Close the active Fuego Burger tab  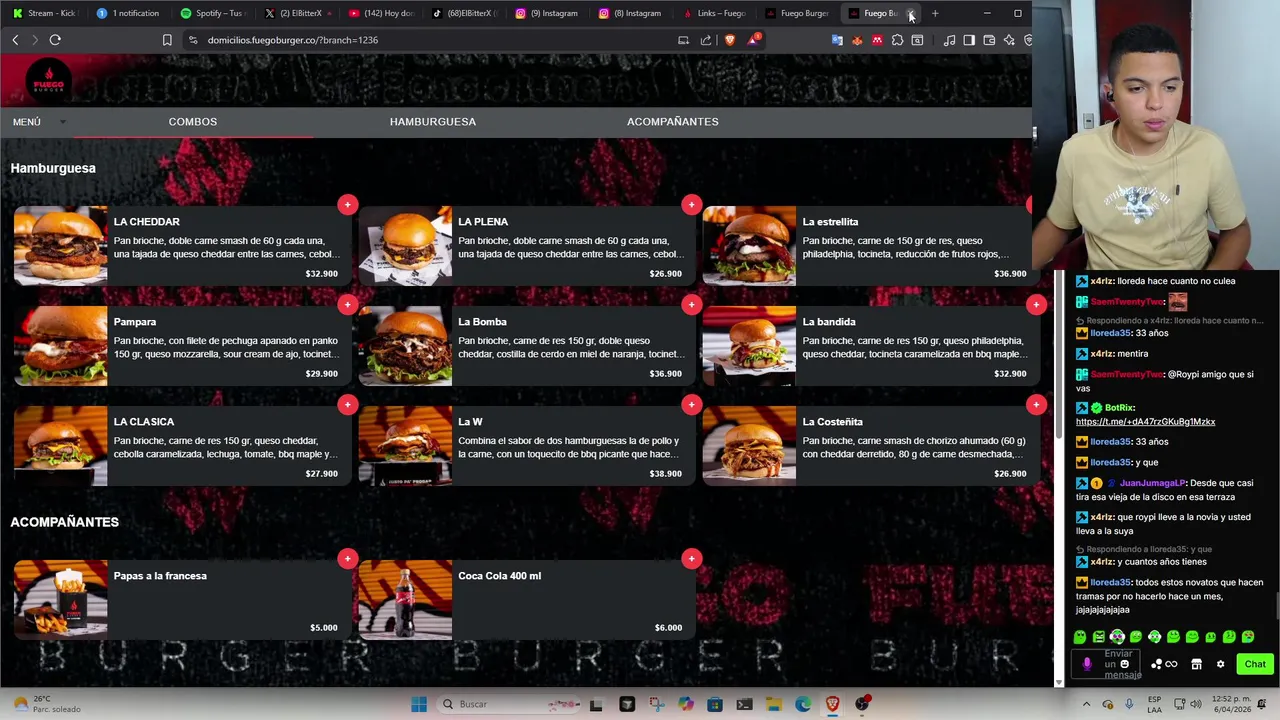tap(910, 13)
